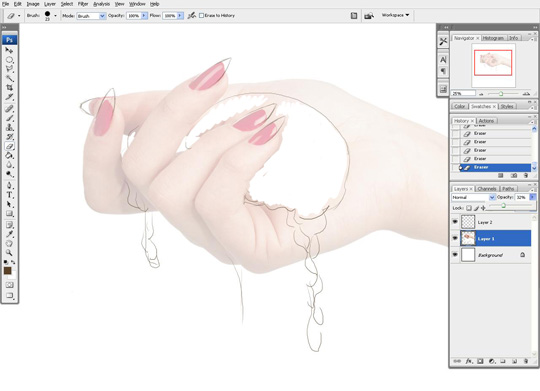Open the Filter menu
Screen dimensions: 540x391
coord(83,4)
